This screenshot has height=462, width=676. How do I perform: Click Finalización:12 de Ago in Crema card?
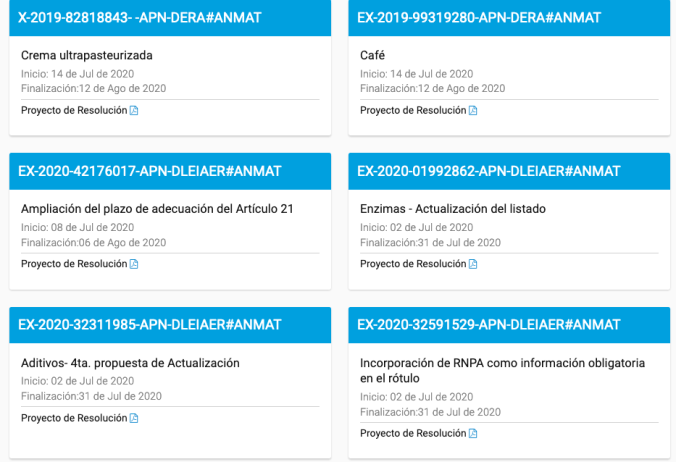point(94,89)
